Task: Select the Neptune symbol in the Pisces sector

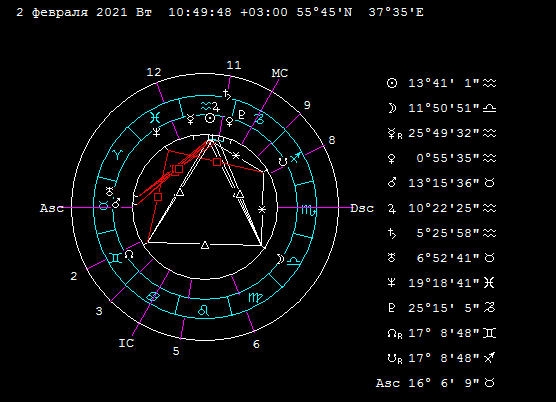Action: tap(156, 132)
